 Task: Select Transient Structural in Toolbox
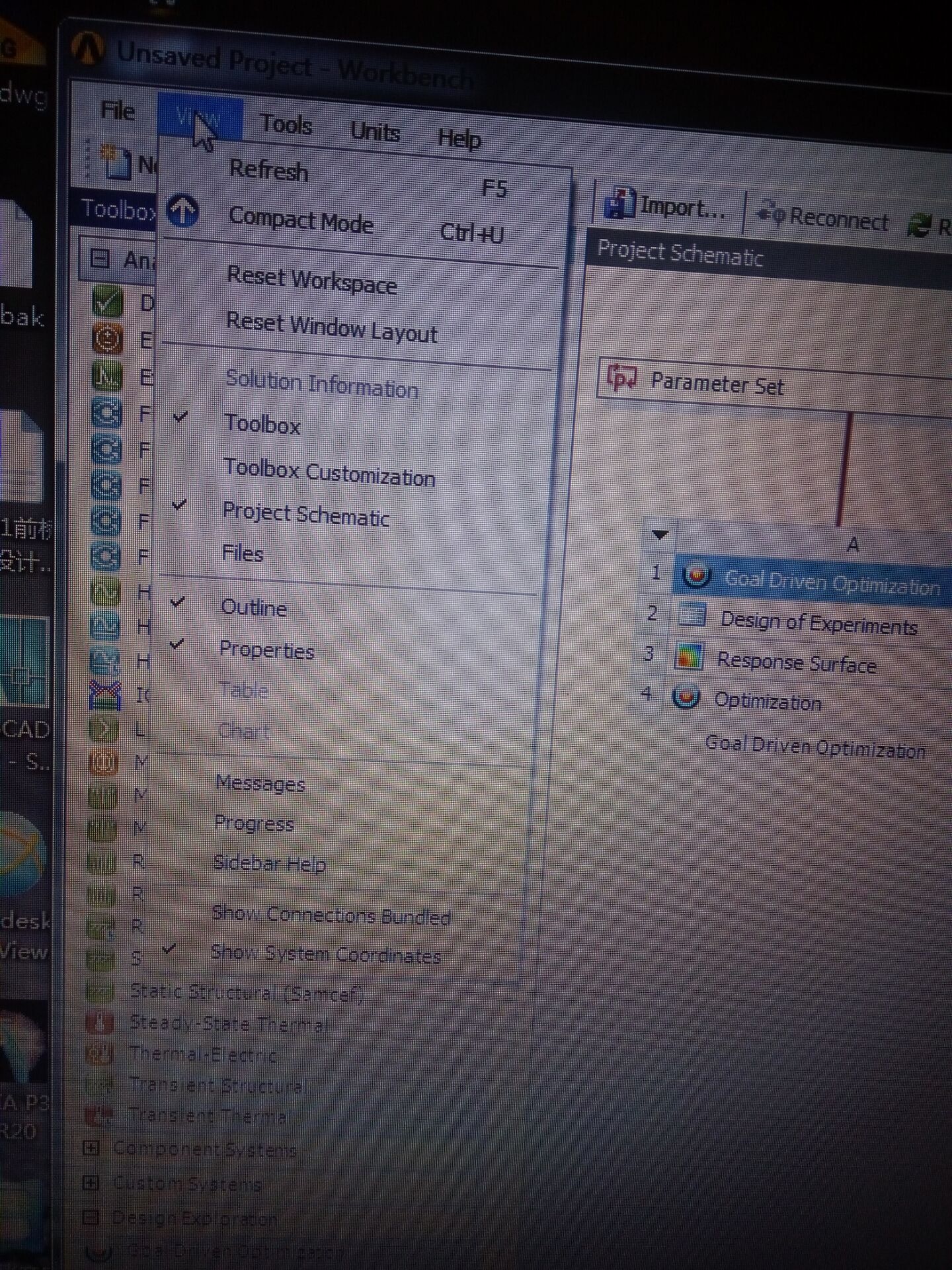click(218, 1085)
